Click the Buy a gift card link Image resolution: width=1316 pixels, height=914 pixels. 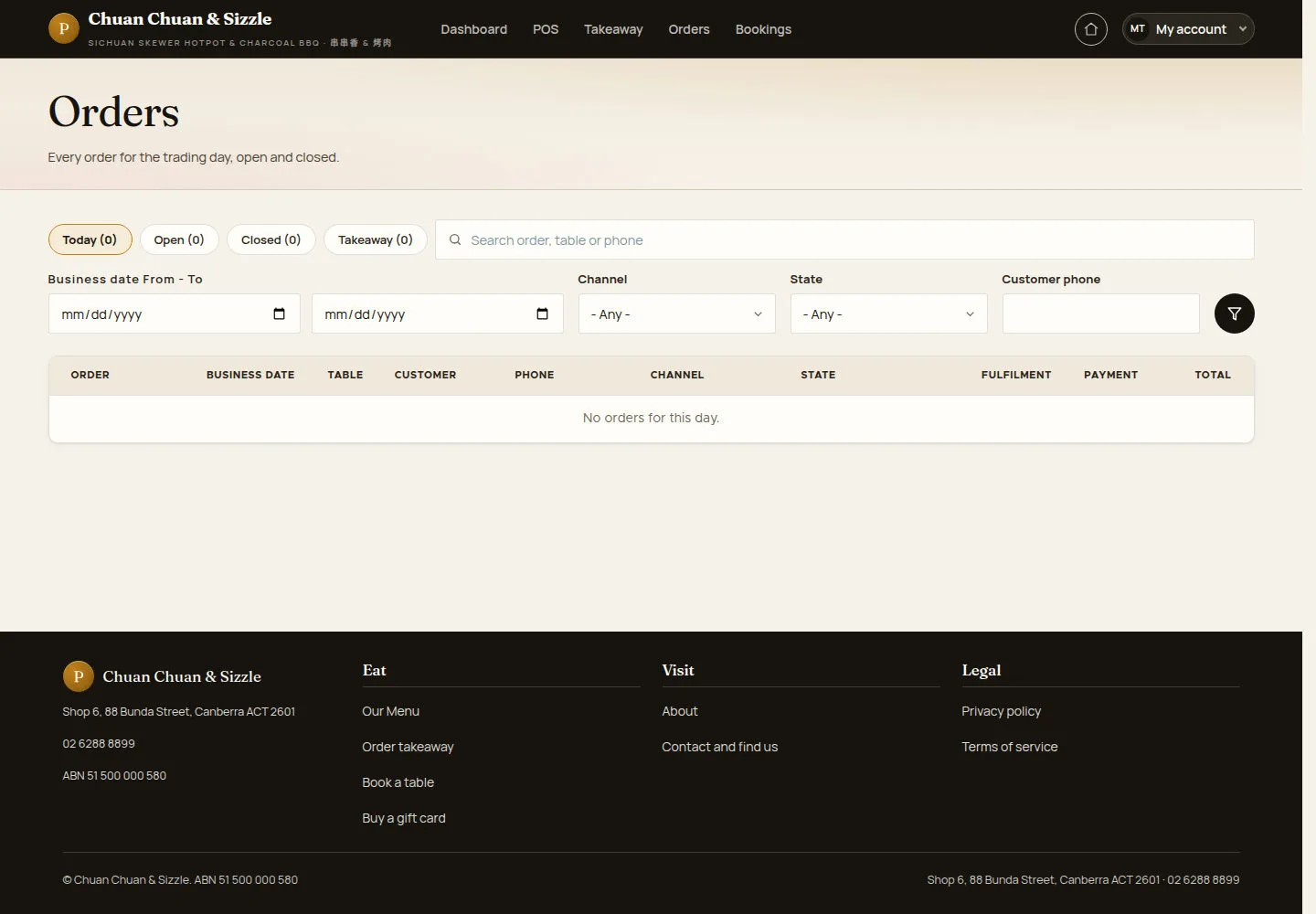point(404,818)
